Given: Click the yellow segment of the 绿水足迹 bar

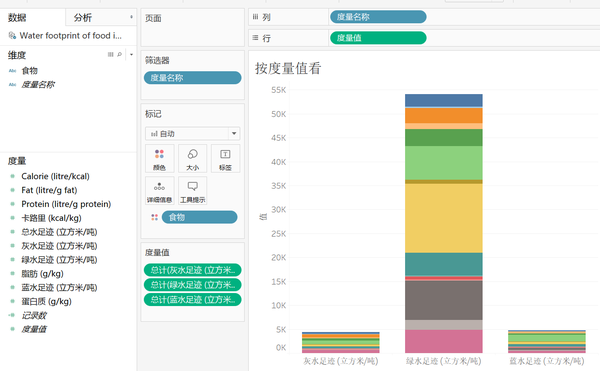Looking at the screenshot, I should 444,218.
